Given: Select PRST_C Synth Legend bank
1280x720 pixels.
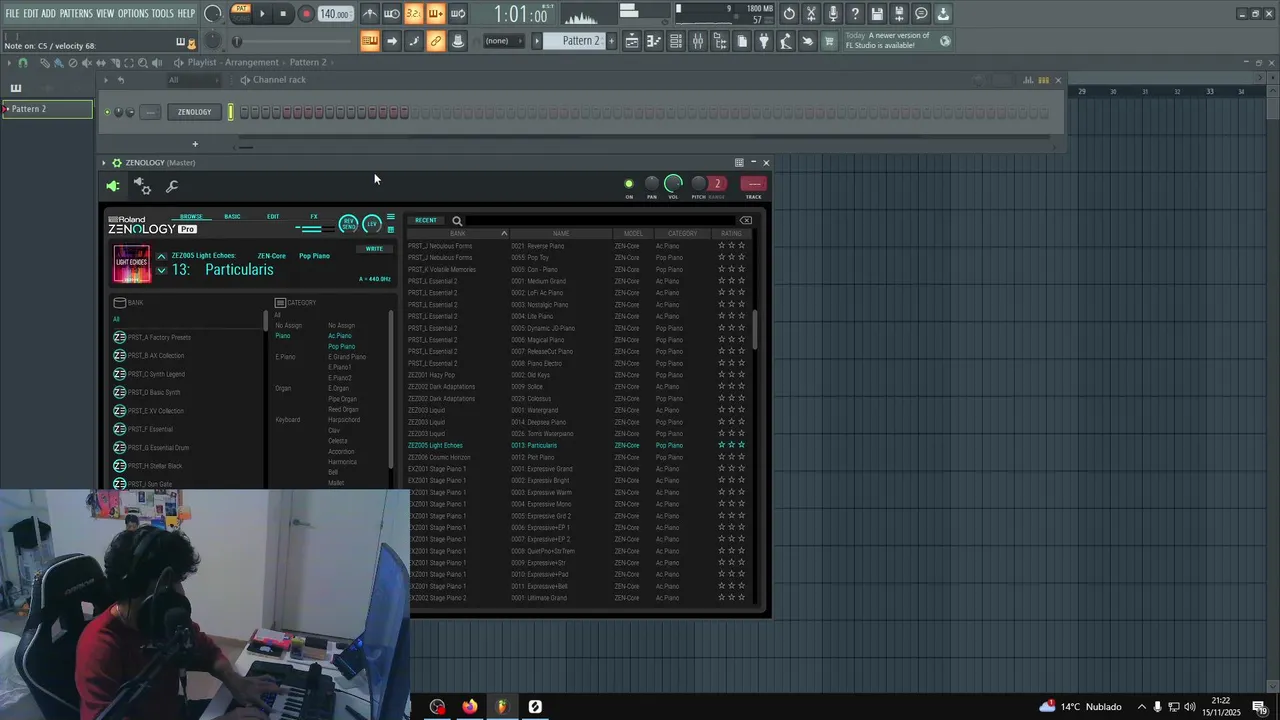Looking at the screenshot, I should pyautogui.click(x=185, y=374).
